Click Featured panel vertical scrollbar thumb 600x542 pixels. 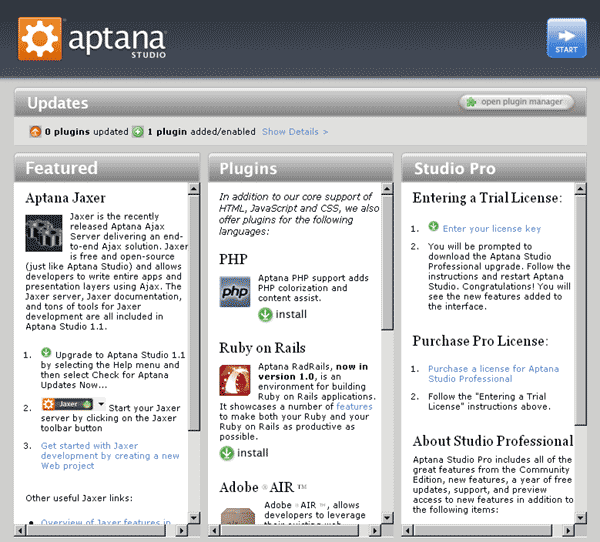coord(194,313)
